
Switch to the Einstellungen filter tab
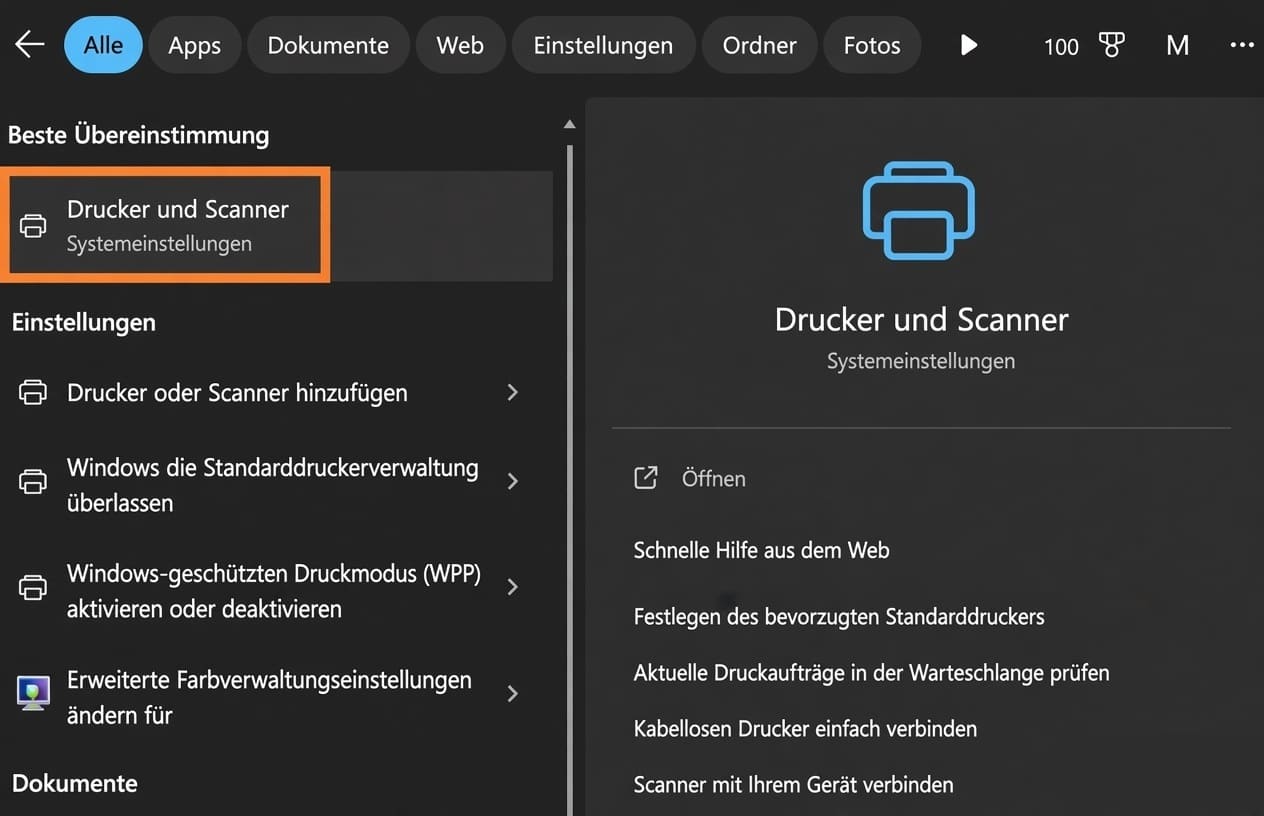[x=603, y=45]
